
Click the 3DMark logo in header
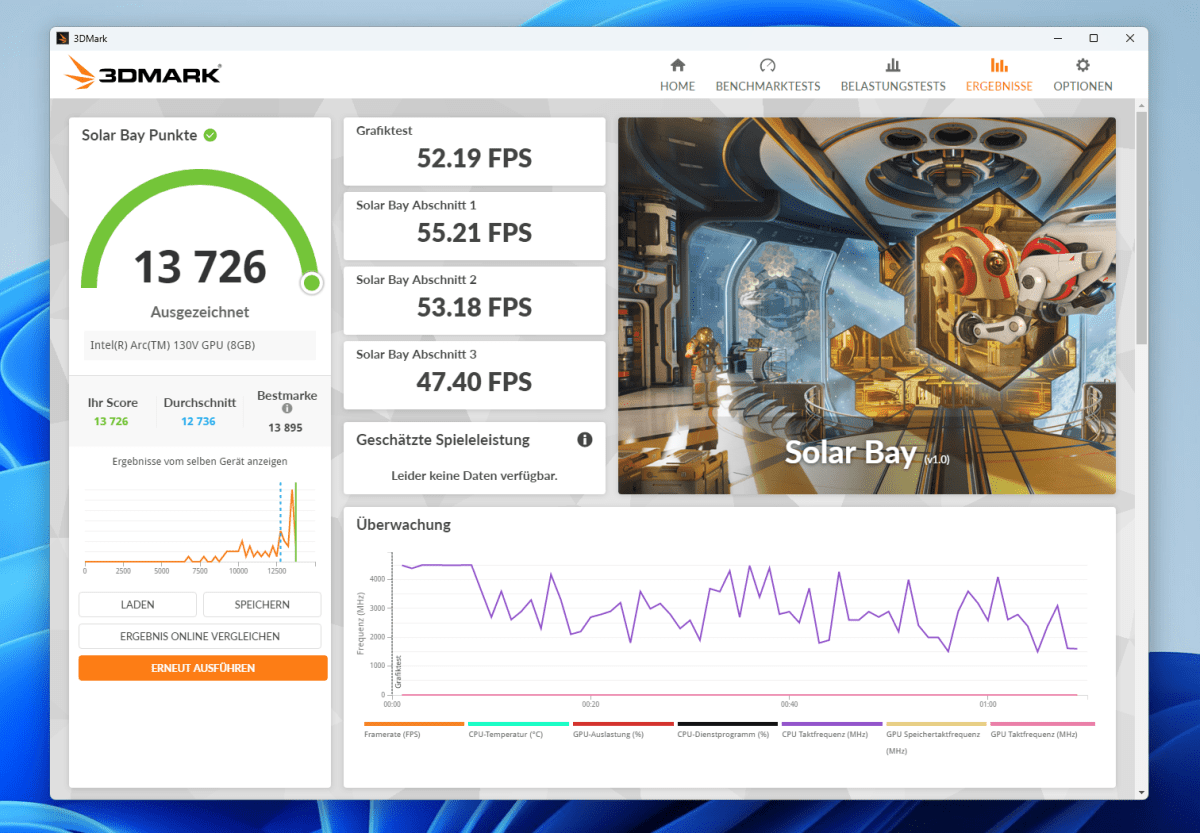pos(143,73)
